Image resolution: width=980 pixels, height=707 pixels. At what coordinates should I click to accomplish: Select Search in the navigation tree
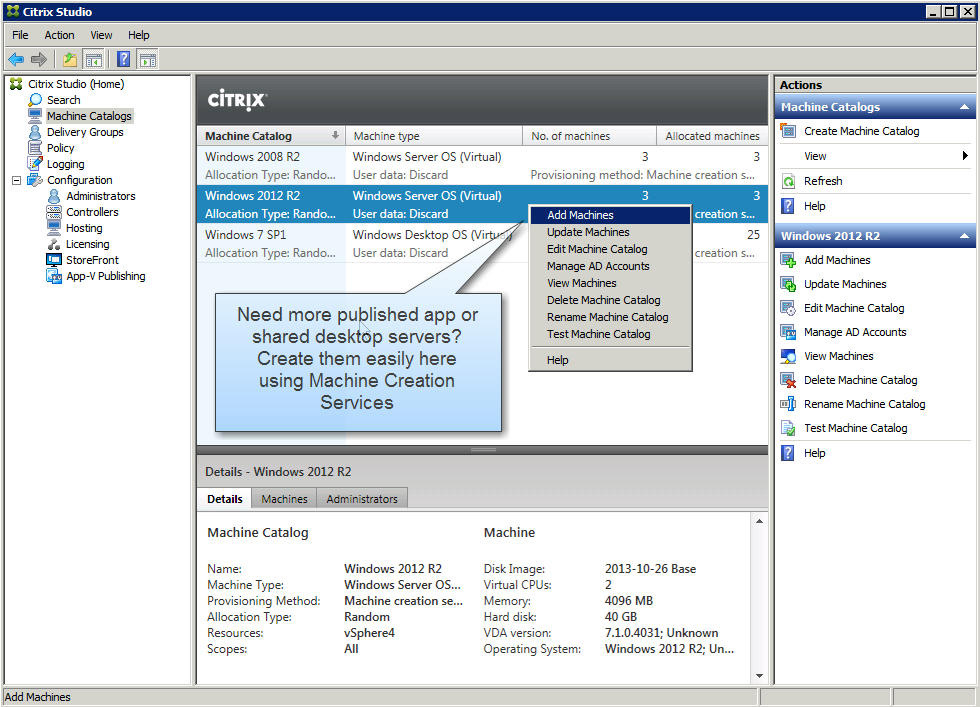pyautogui.click(x=64, y=100)
